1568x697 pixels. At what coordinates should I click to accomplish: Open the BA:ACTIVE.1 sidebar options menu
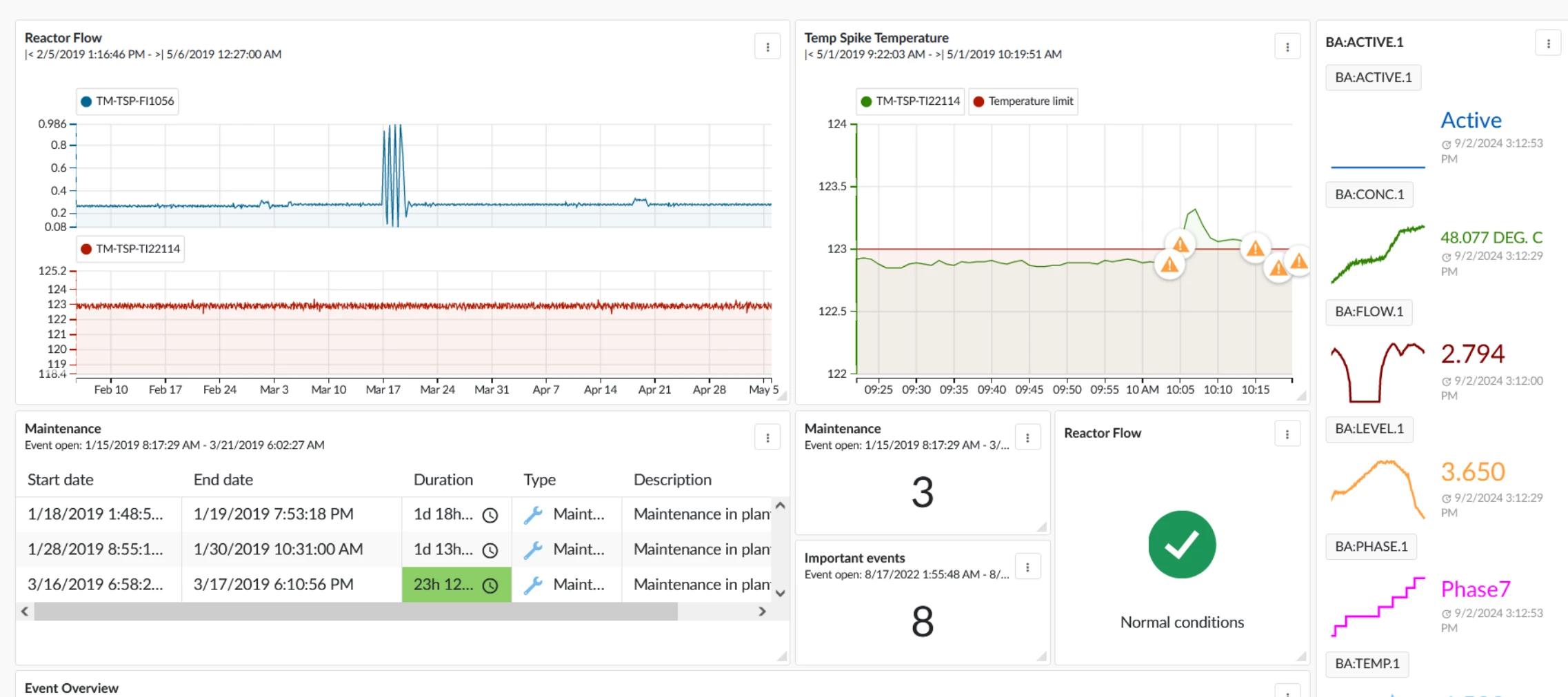tap(1549, 42)
